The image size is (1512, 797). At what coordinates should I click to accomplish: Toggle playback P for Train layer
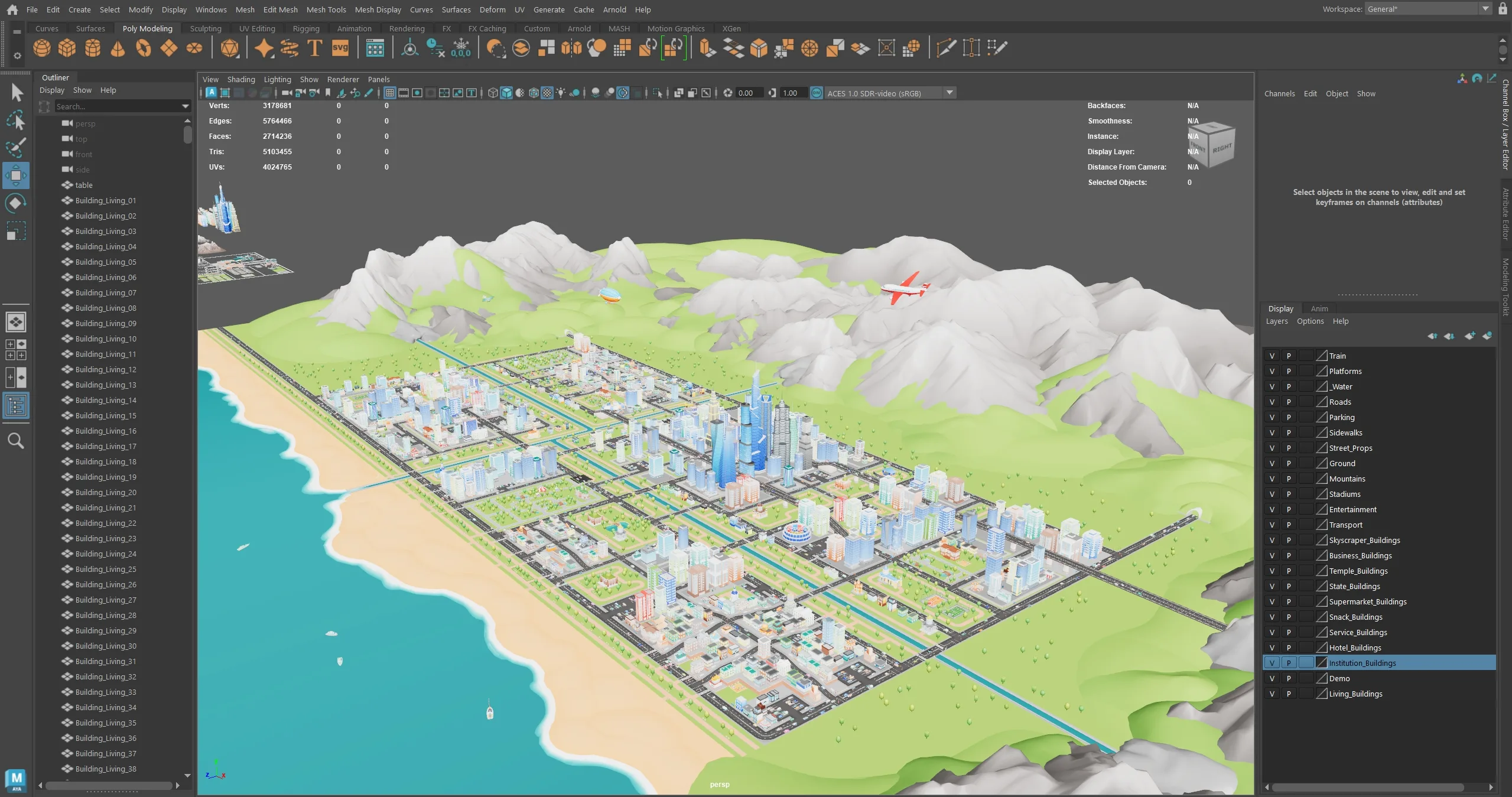(x=1289, y=356)
